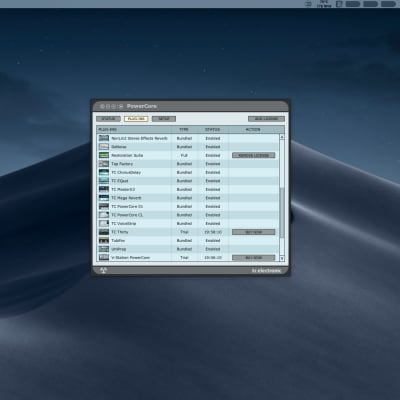400x400 pixels.
Task: Switch to the STATUS tab
Action: click(108, 119)
